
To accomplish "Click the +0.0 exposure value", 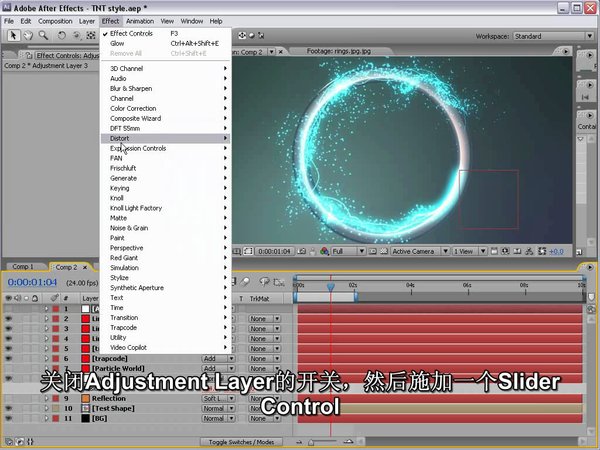I will tap(556, 251).
